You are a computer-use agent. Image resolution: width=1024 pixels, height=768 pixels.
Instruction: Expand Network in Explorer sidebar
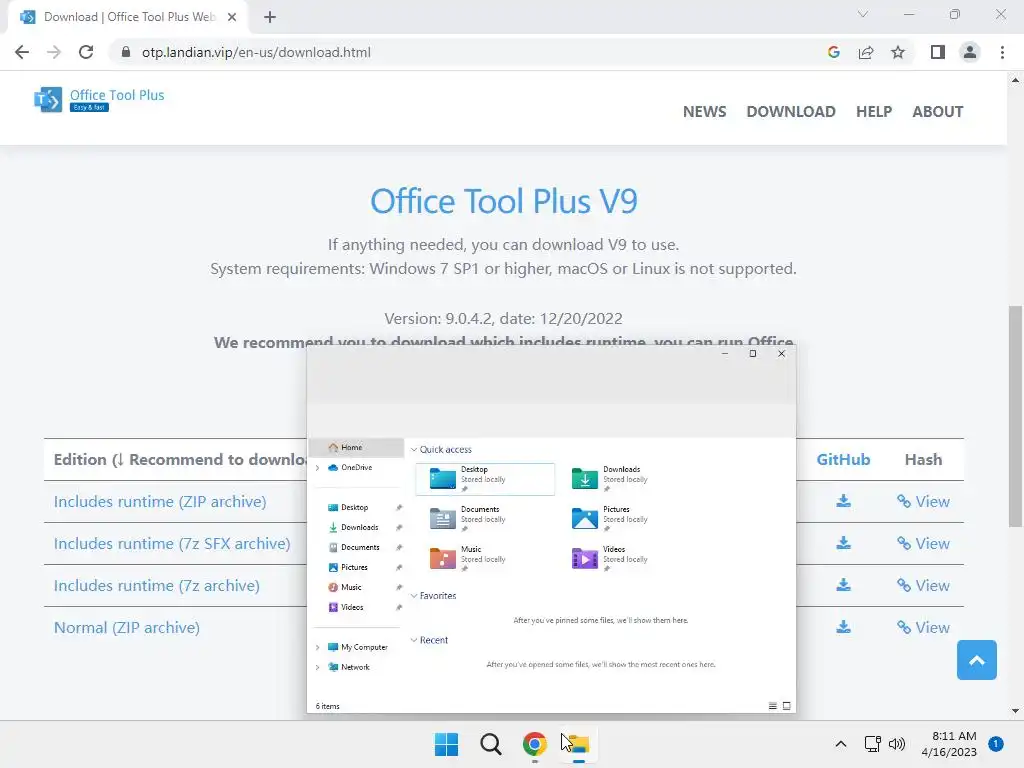click(x=317, y=667)
